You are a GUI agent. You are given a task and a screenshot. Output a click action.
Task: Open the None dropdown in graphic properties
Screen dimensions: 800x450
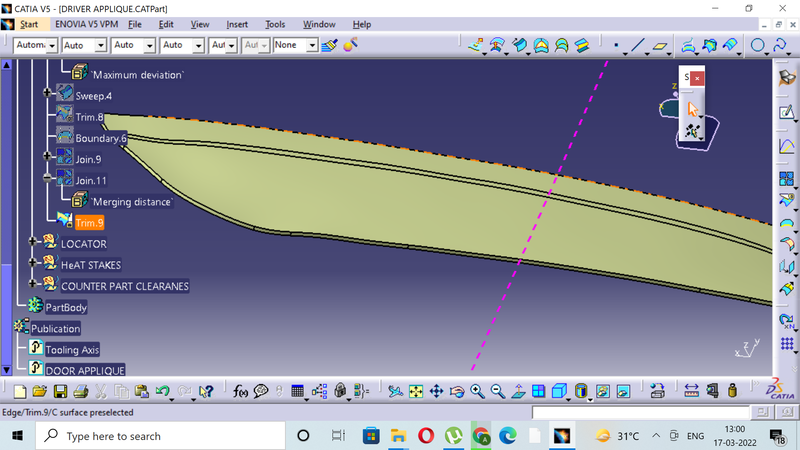click(312, 45)
